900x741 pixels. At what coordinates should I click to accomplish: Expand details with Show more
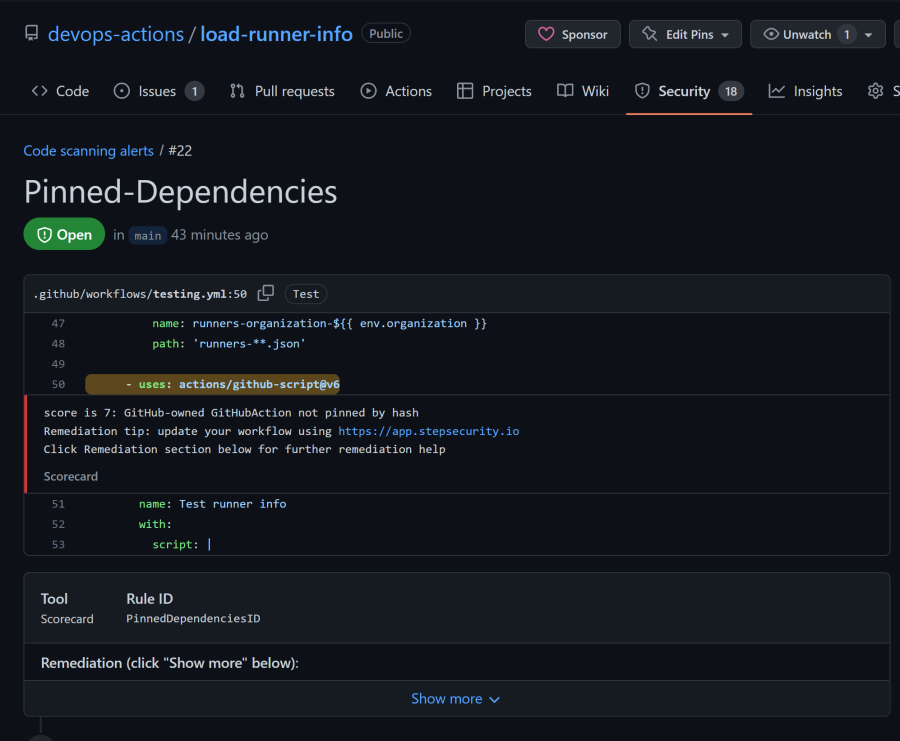pos(456,699)
